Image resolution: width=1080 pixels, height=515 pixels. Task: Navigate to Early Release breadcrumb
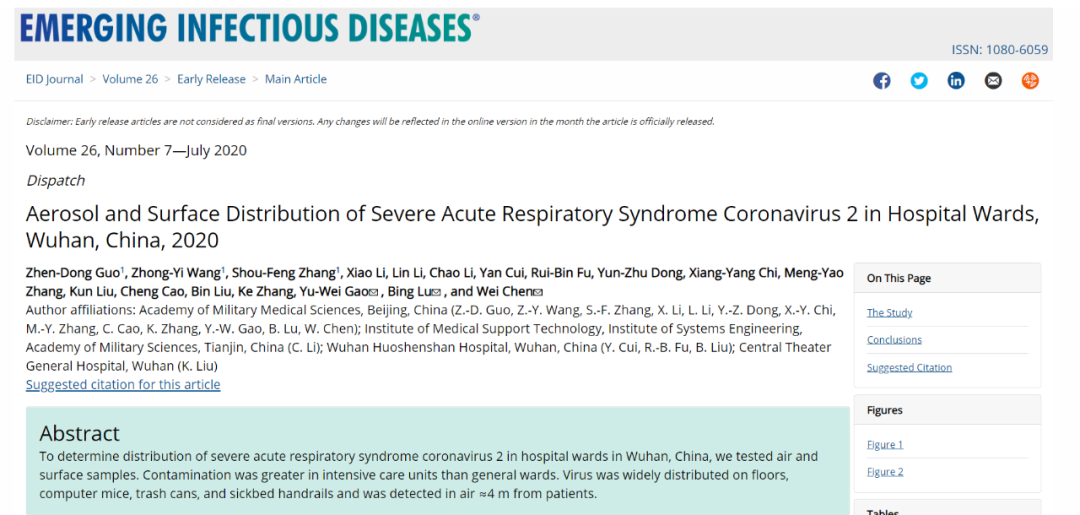click(x=211, y=79)
